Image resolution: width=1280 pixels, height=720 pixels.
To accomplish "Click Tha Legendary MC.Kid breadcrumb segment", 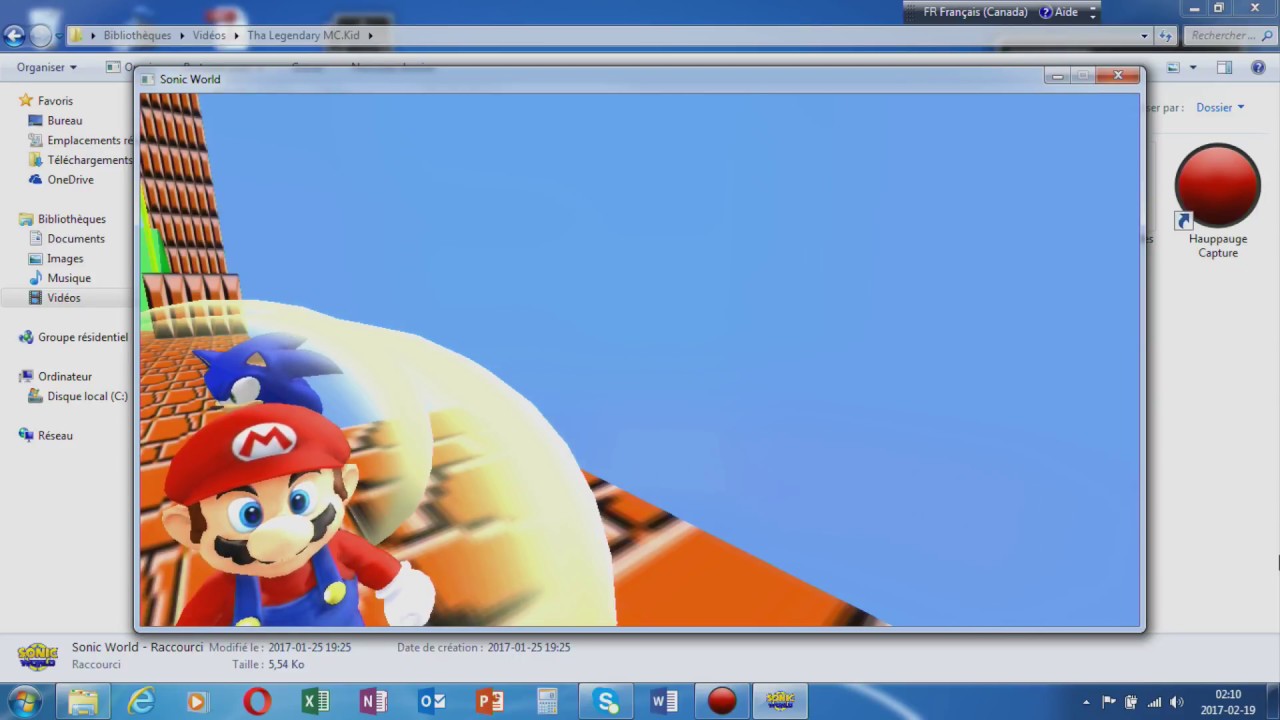I will 303,36.
